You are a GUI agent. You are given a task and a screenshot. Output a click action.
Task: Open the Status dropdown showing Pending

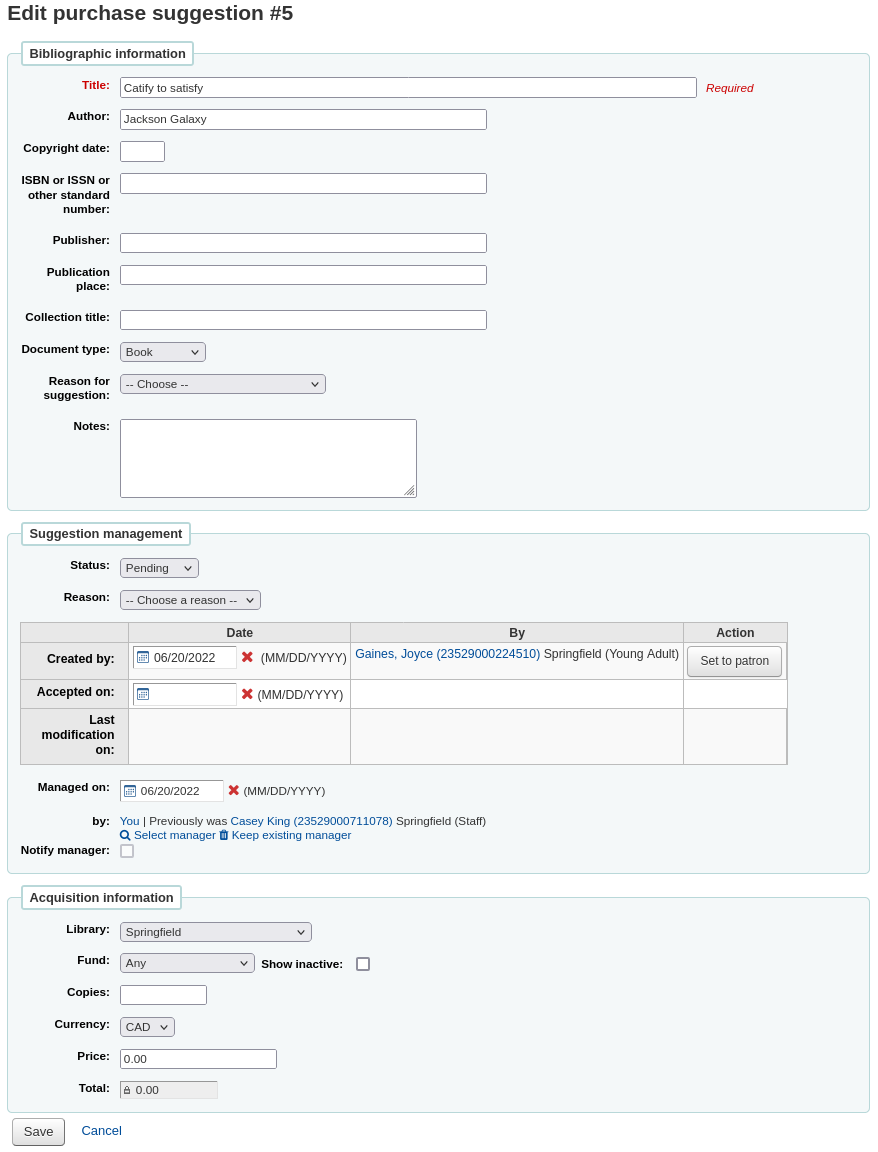158,567
